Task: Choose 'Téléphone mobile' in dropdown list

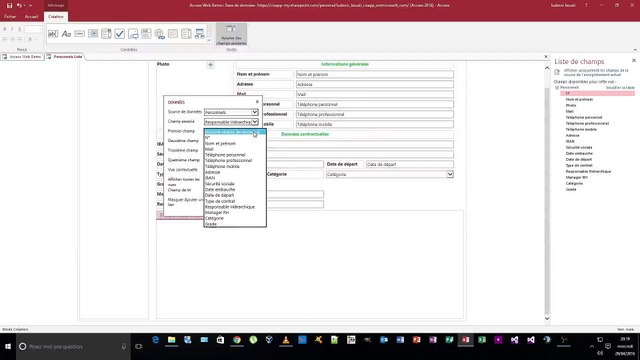Action: pyautogui.click(x=235, y=166)
